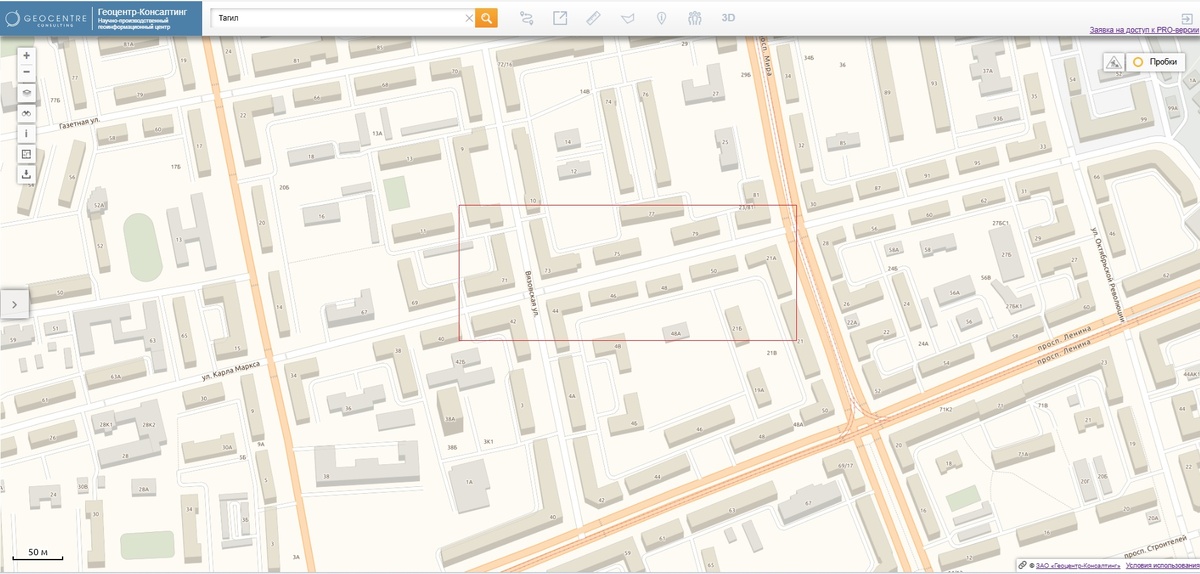Viewport: 1200px width, 574px height.
Task: Expand the left side panel arrow
Action: (x=15, y=303)
